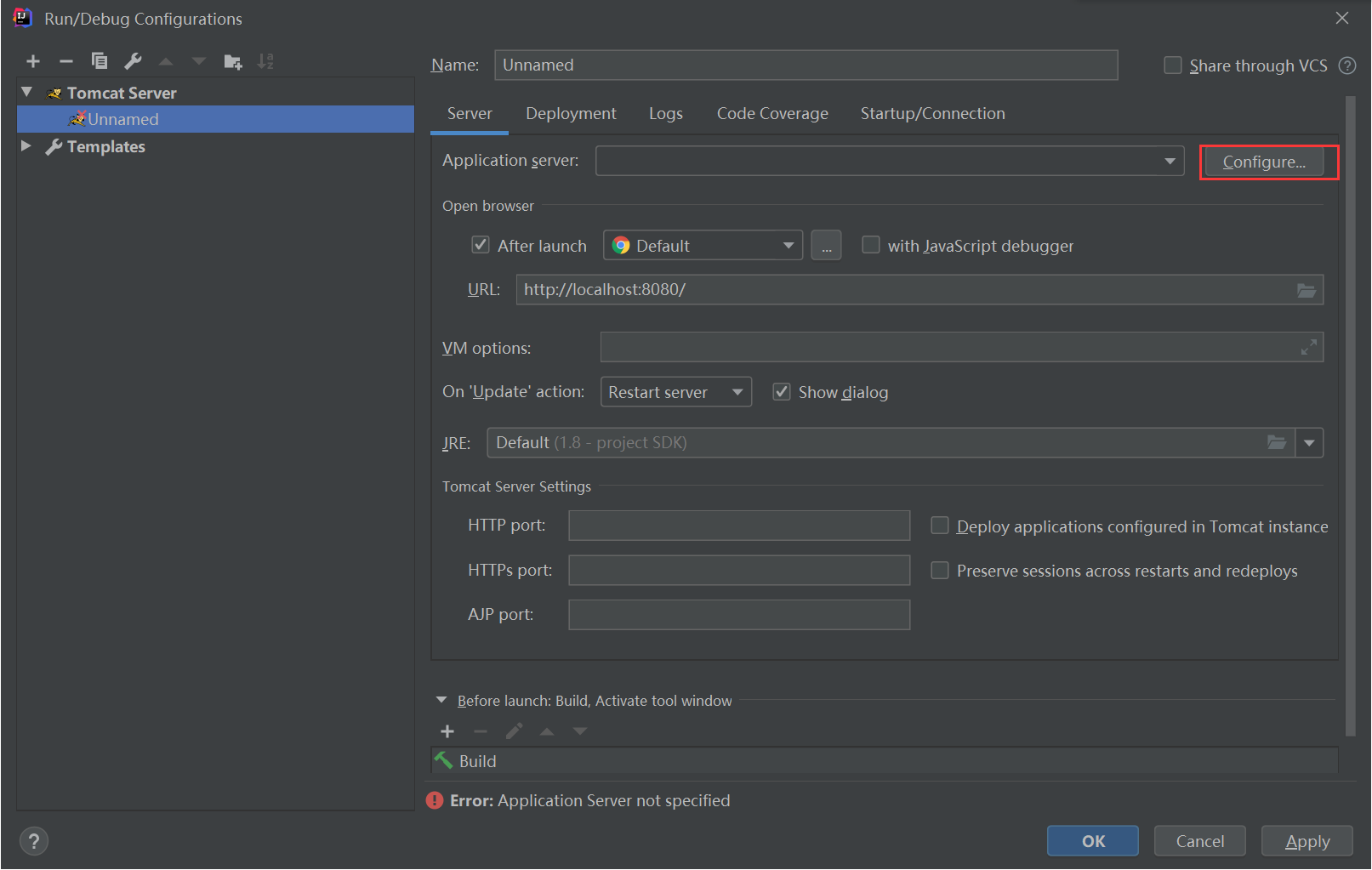Expand the Templates tree node
1372x870 pixels.
coord(26,146)
